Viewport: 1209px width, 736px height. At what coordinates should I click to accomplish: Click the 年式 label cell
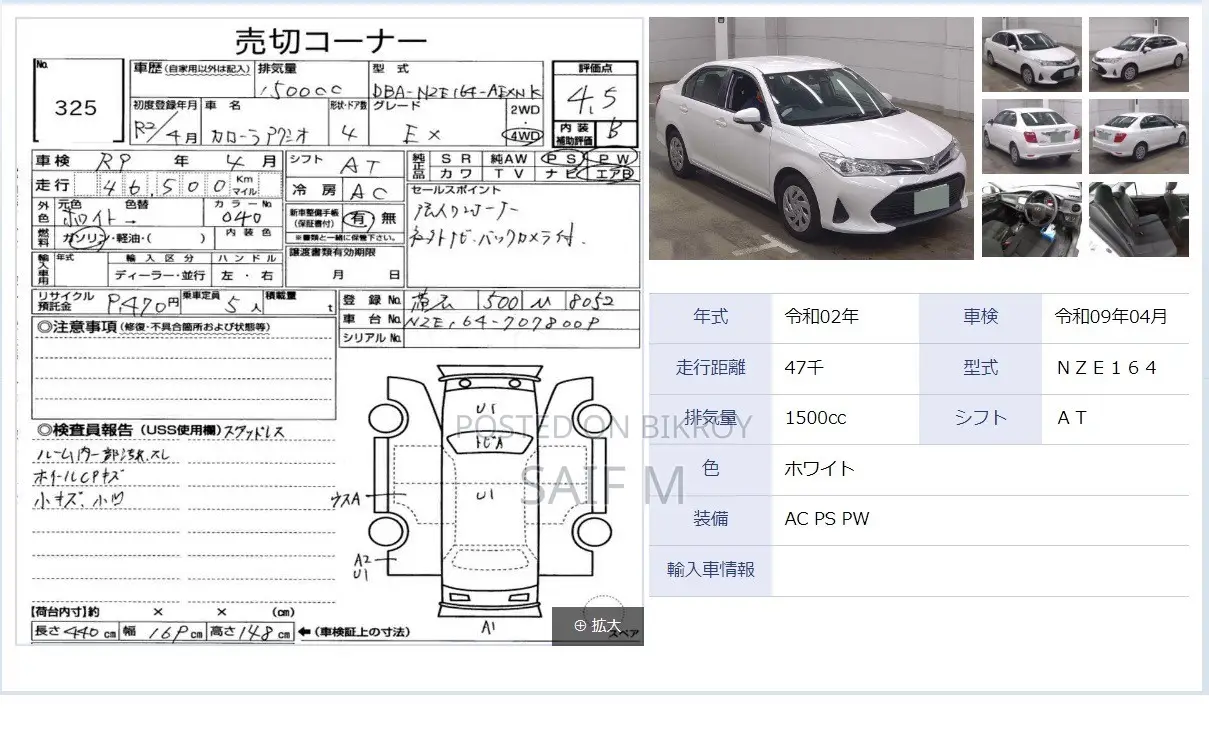click(711, 318)
